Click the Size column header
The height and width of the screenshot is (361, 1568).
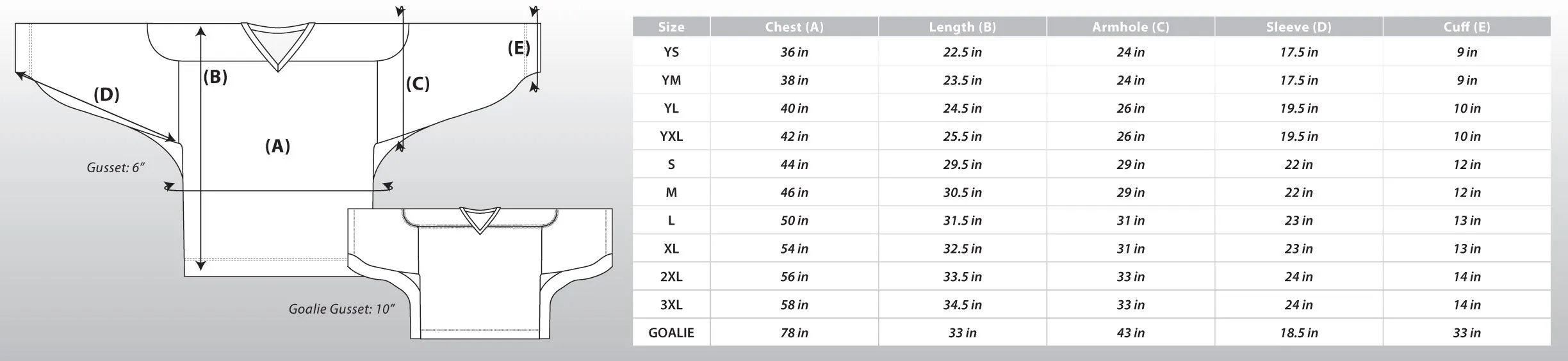click(671, 27)
